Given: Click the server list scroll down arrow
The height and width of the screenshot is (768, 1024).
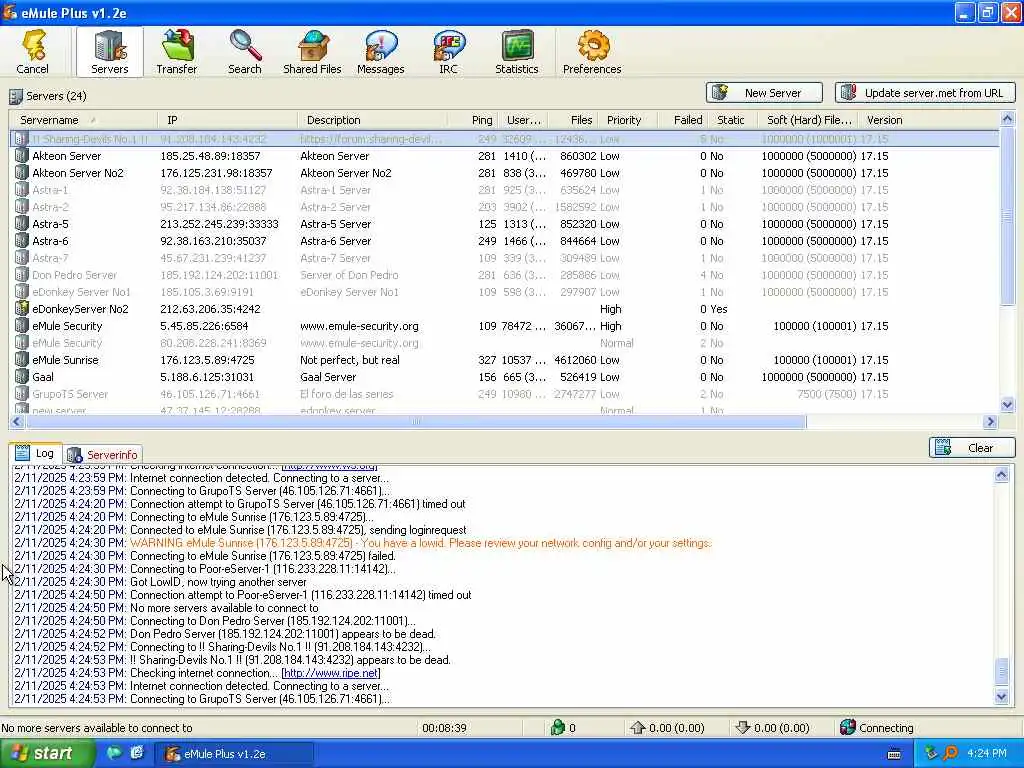Looking at the screenshot, I should (x=1007, y=405).
